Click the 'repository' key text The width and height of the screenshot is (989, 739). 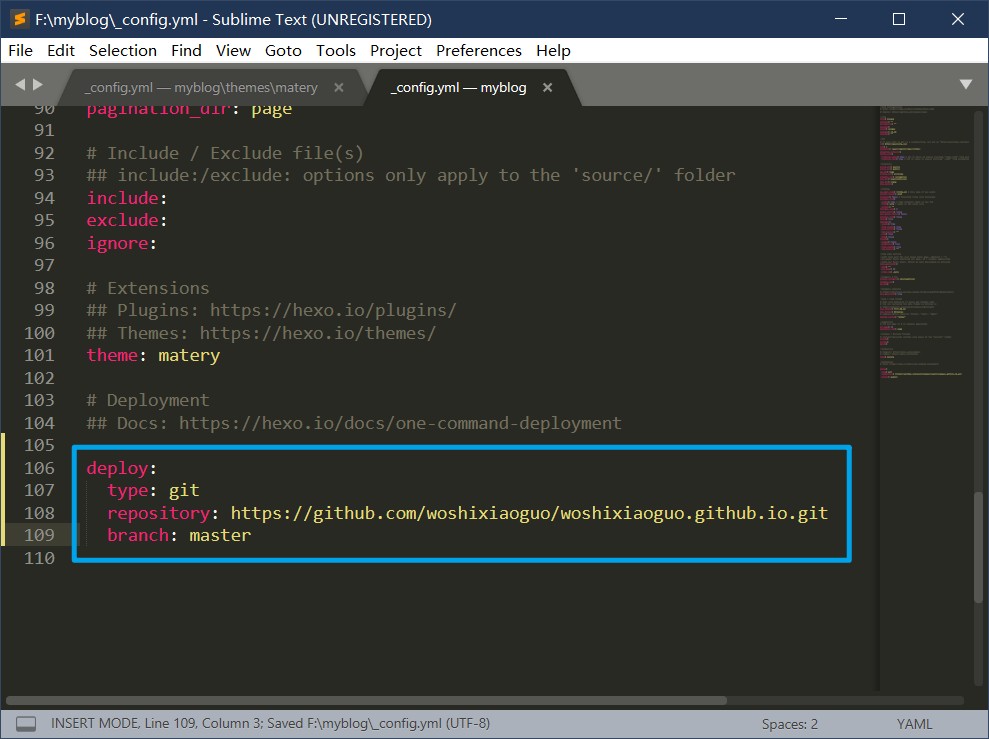(x=158, y=513)
